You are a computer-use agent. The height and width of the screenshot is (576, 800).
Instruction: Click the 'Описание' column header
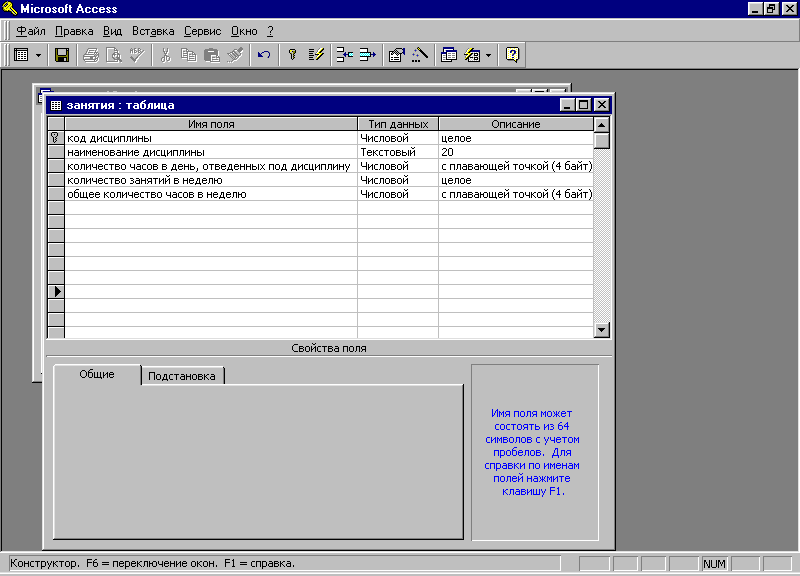coord(516,124)
